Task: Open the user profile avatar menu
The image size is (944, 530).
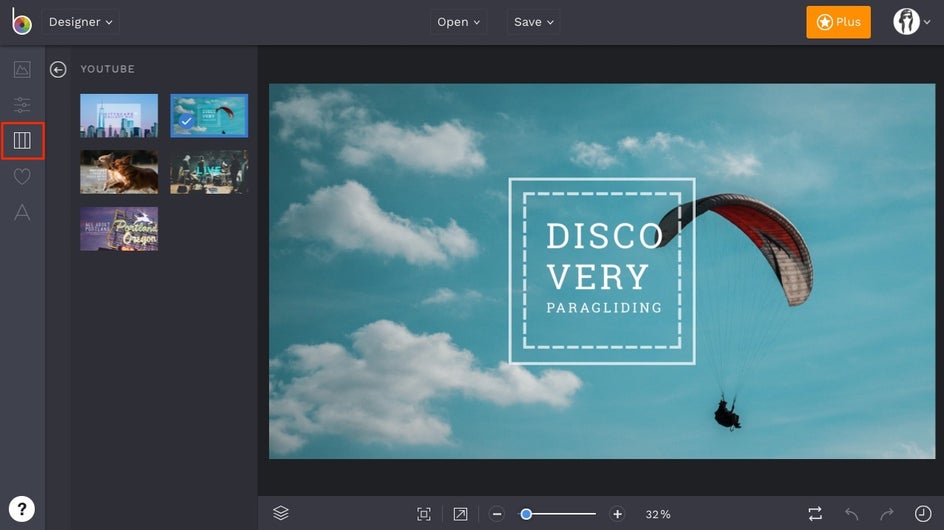Action: point(910,22)
